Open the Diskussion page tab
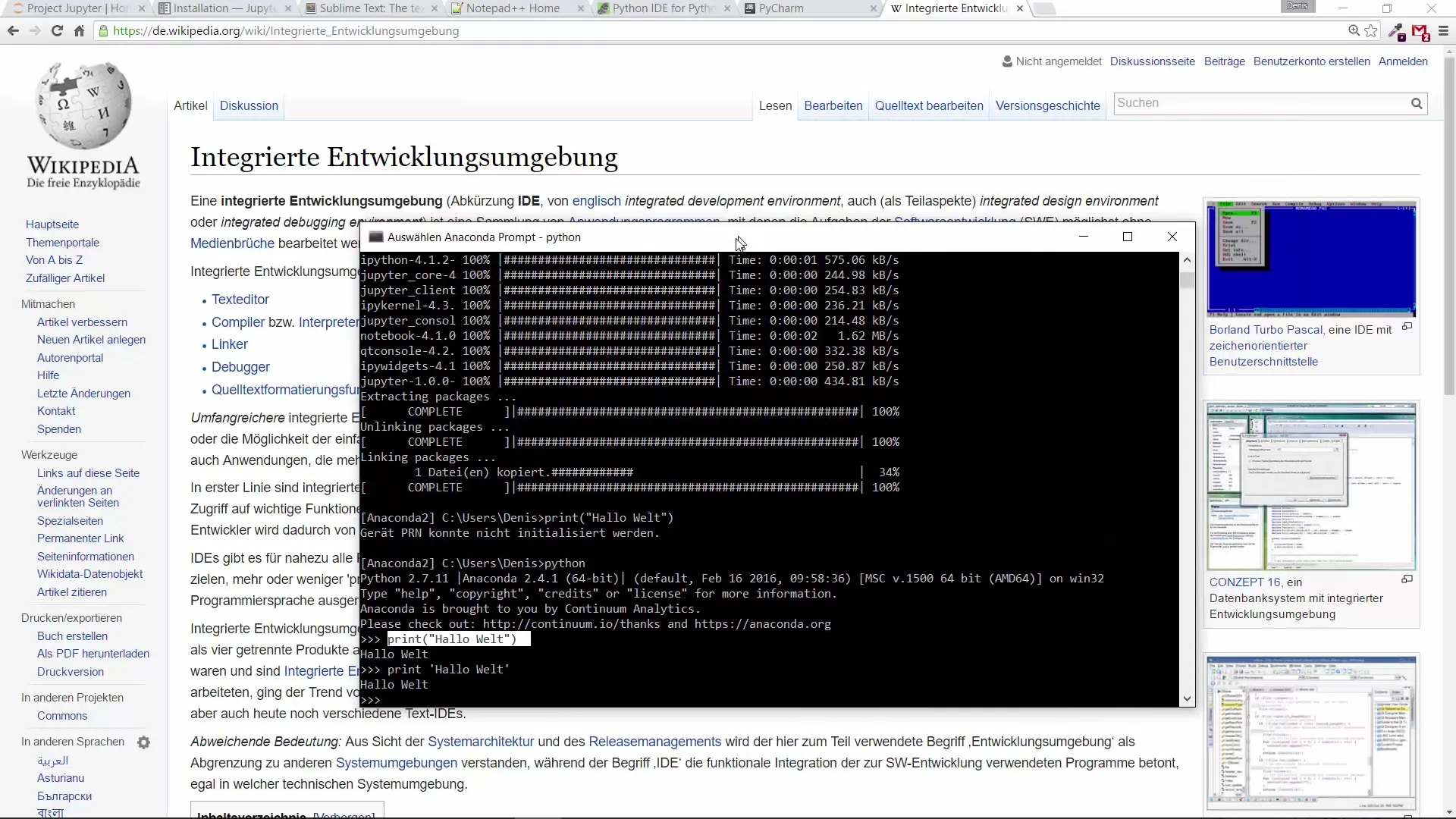1456x819 pixels. 249,106
